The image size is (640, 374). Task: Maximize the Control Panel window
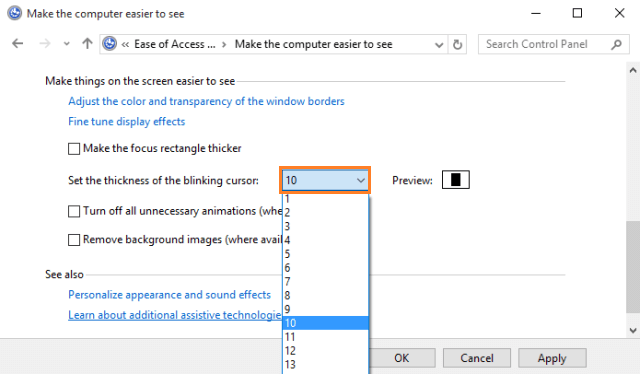click(x=577, y=13)
